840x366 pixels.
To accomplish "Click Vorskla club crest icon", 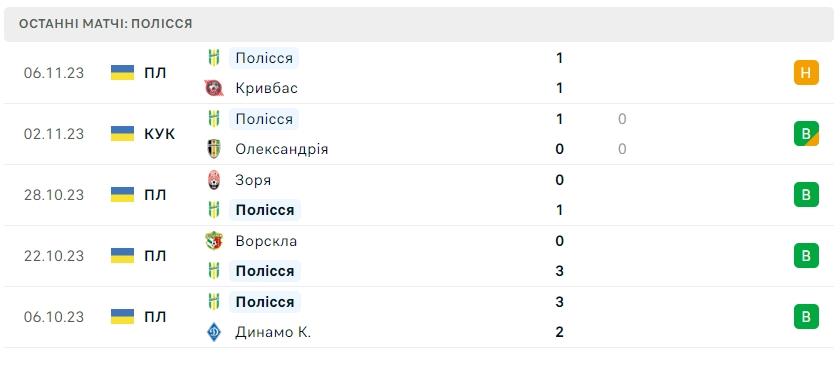I will pos(214,241).
